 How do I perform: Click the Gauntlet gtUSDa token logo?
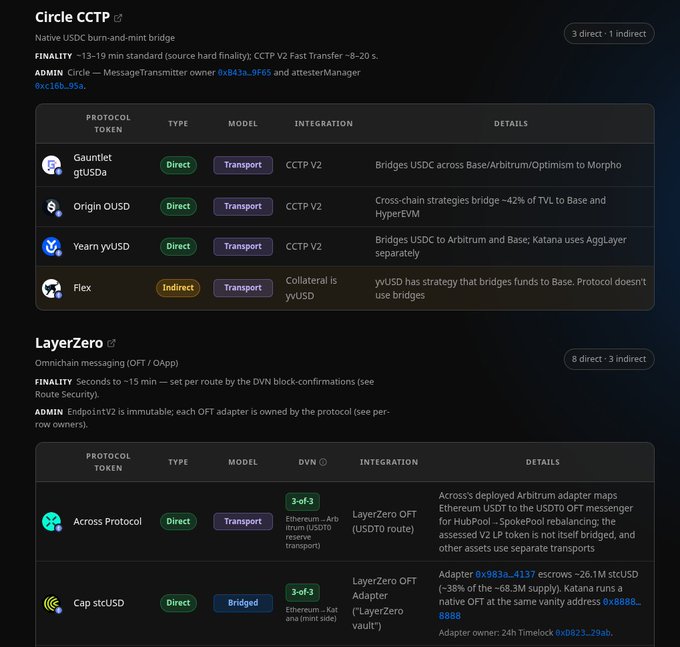(52, 165)
